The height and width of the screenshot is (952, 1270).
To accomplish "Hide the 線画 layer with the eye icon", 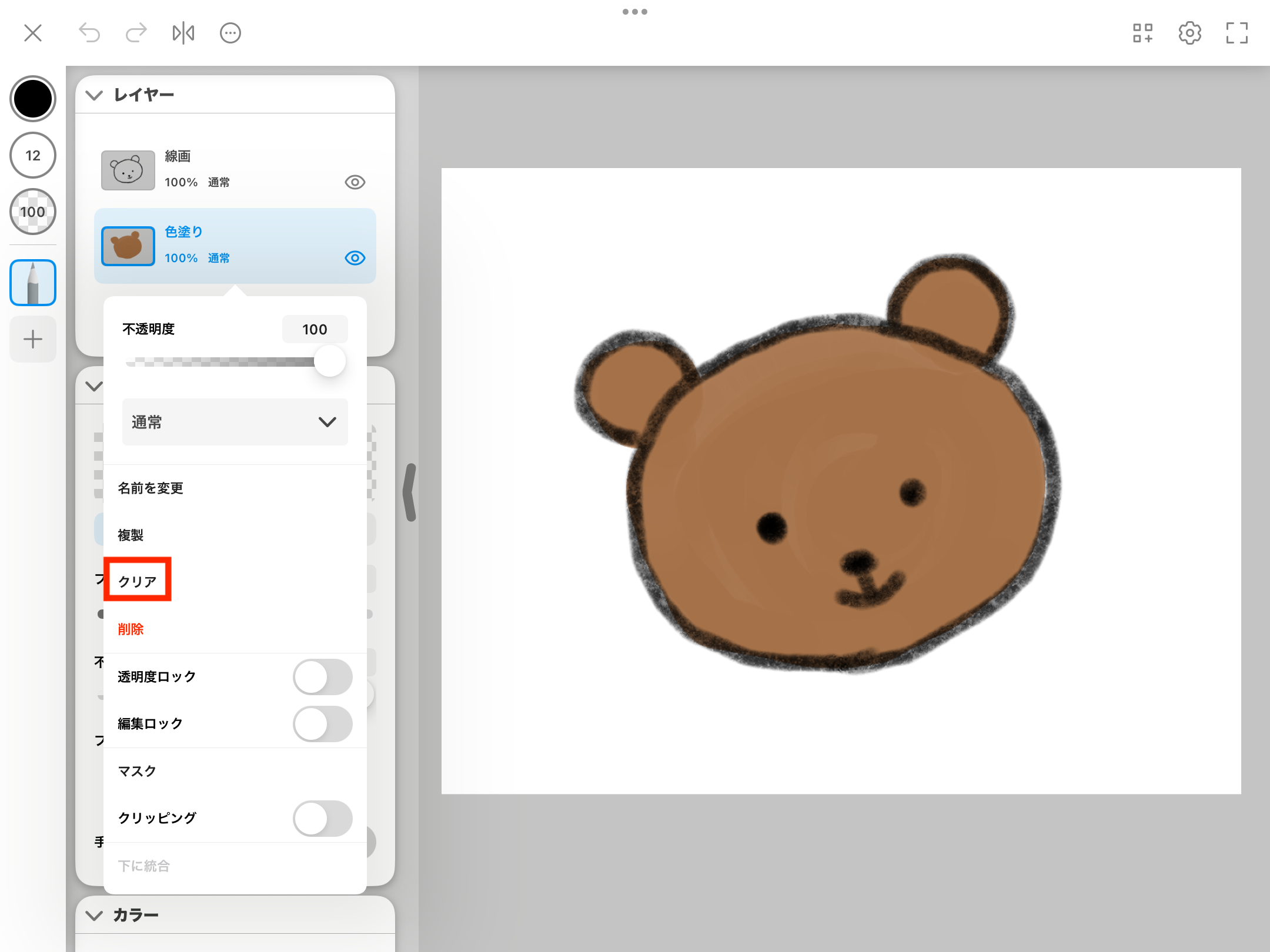I will pyautogui.click(x=355, y=182).
